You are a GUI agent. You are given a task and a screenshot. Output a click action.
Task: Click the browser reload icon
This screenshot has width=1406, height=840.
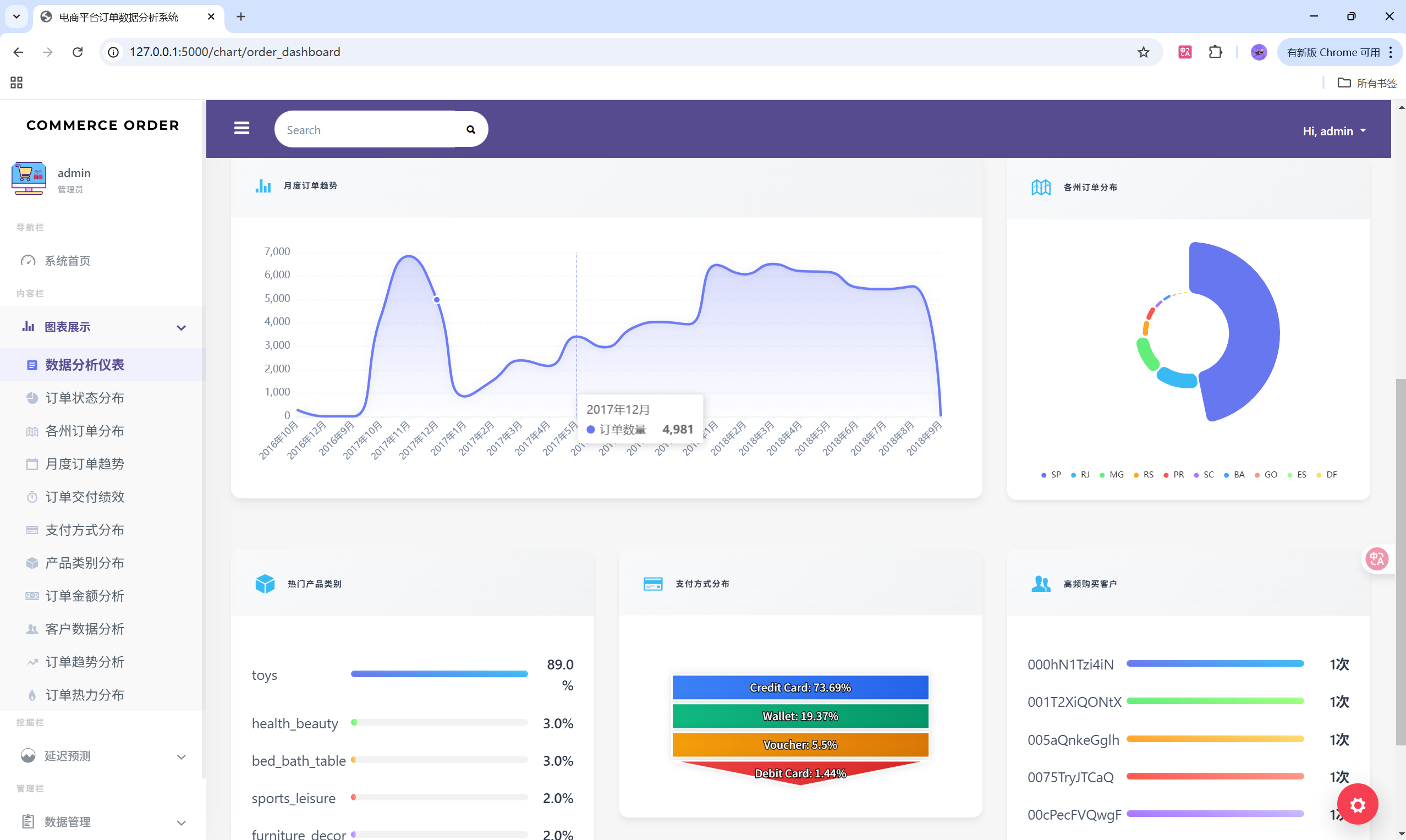point(78,52)
